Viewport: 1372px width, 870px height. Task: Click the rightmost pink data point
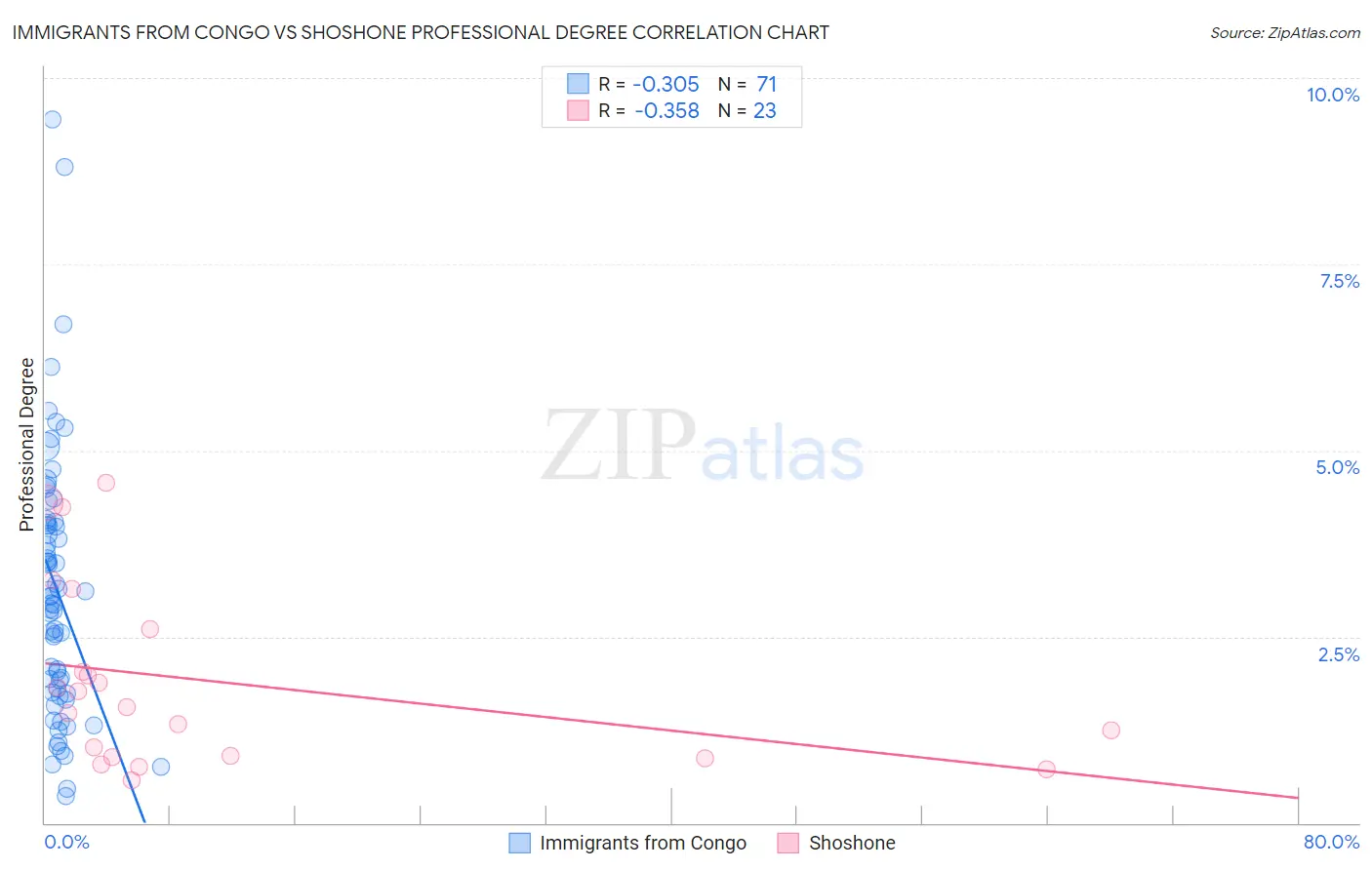(x=1110, y=731)
